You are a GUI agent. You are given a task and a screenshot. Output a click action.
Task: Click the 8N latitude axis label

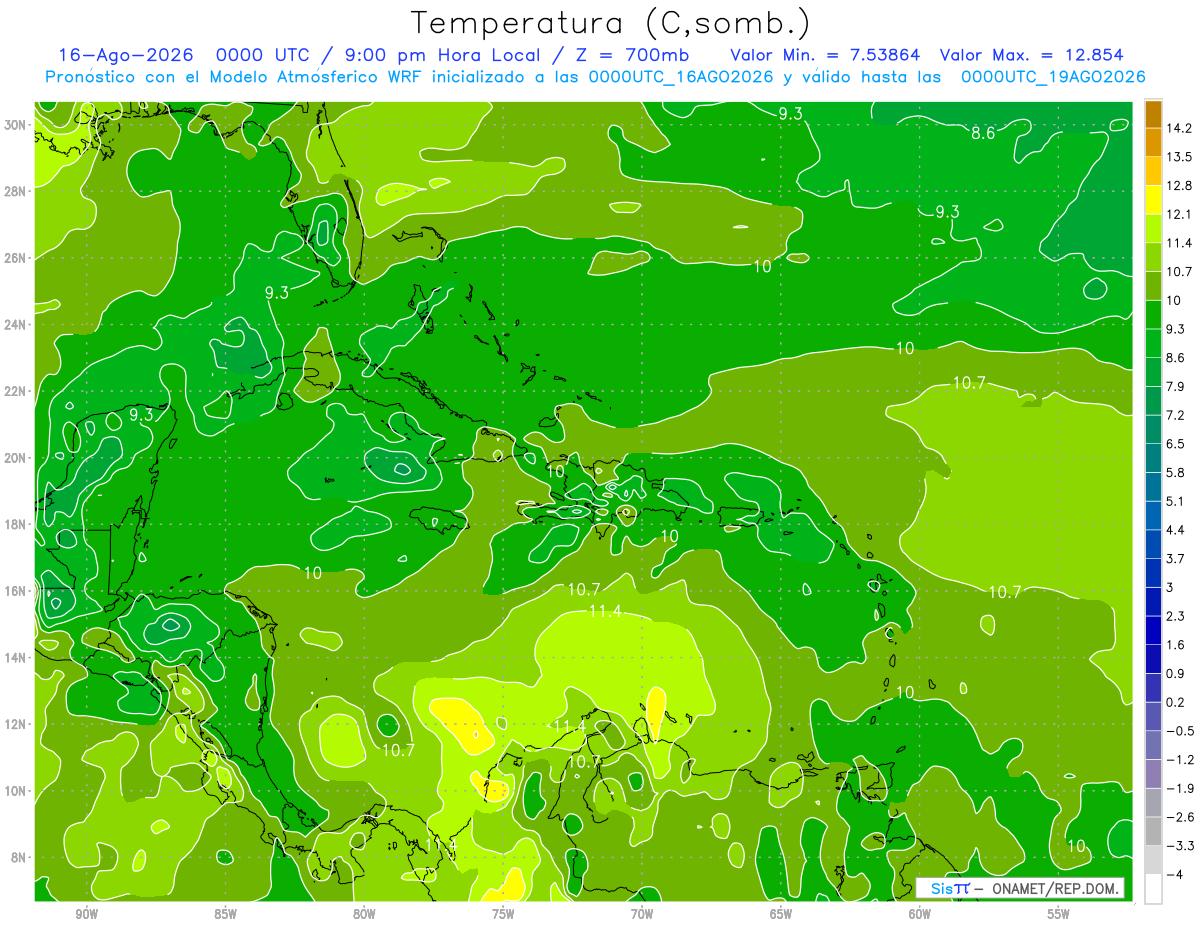[20, 857]
